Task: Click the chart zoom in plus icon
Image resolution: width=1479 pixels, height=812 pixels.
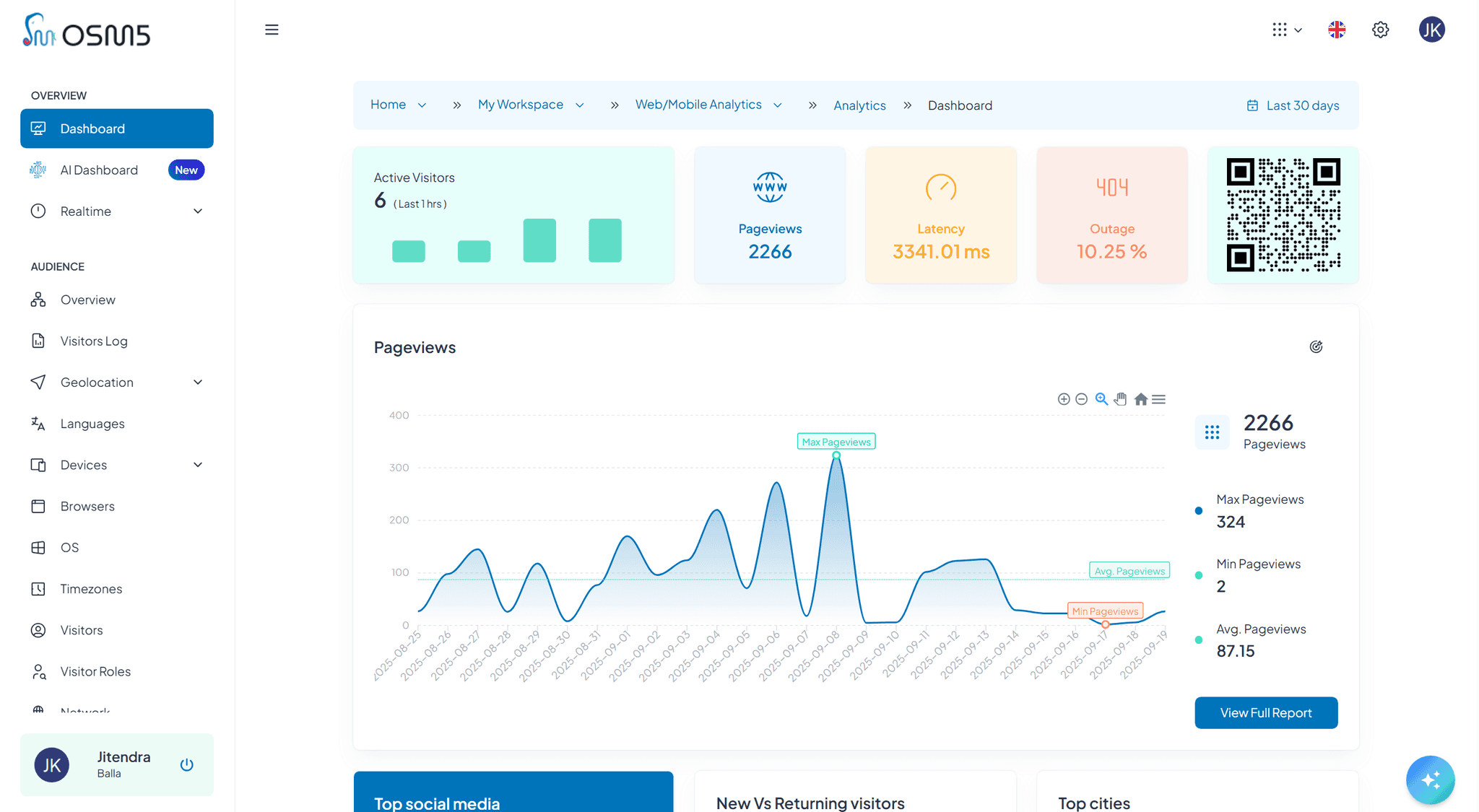Action: coord(1064,399)
